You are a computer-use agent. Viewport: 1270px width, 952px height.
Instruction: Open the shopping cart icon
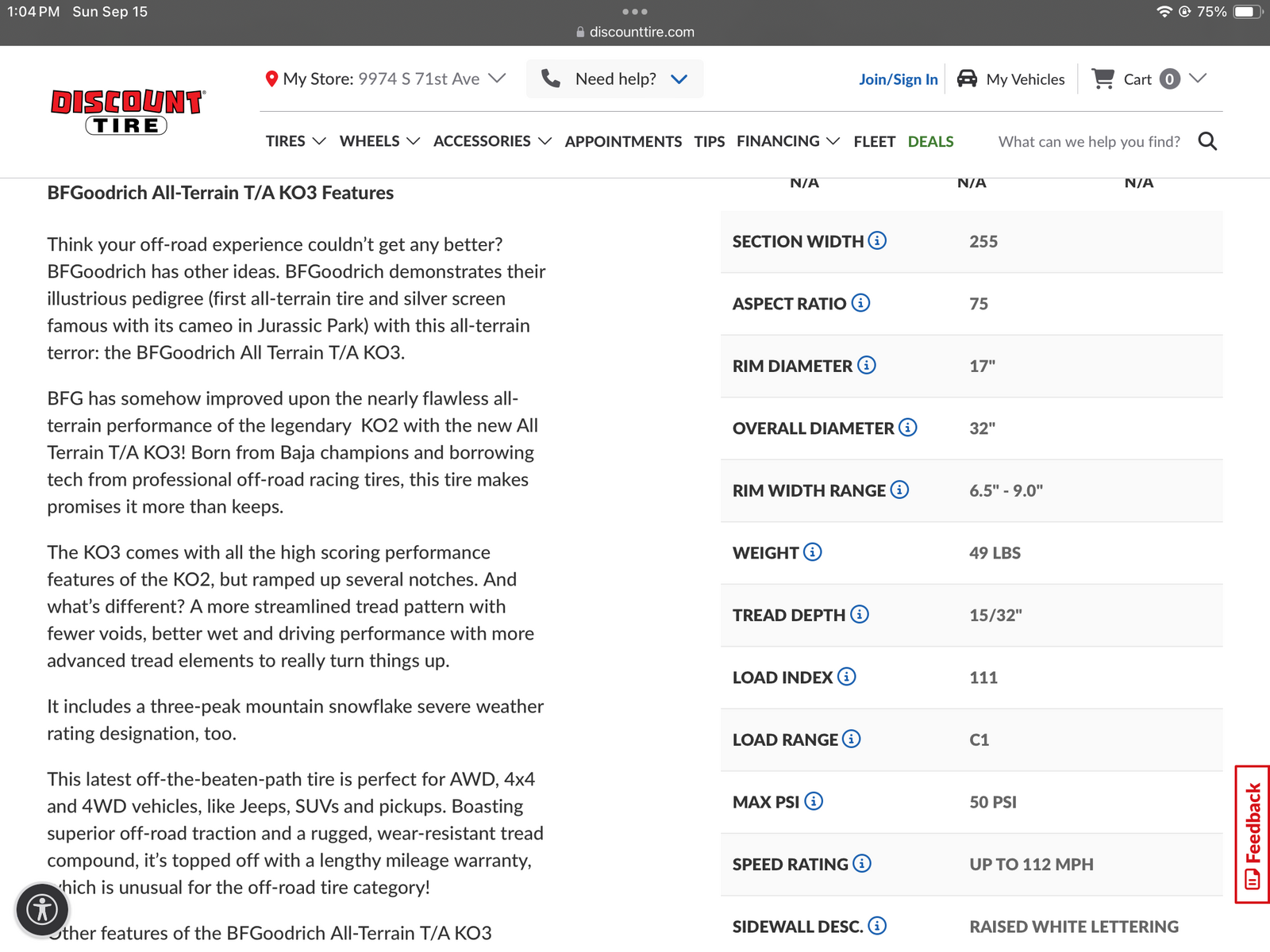pyautogui.click(x=1103, y=79)
